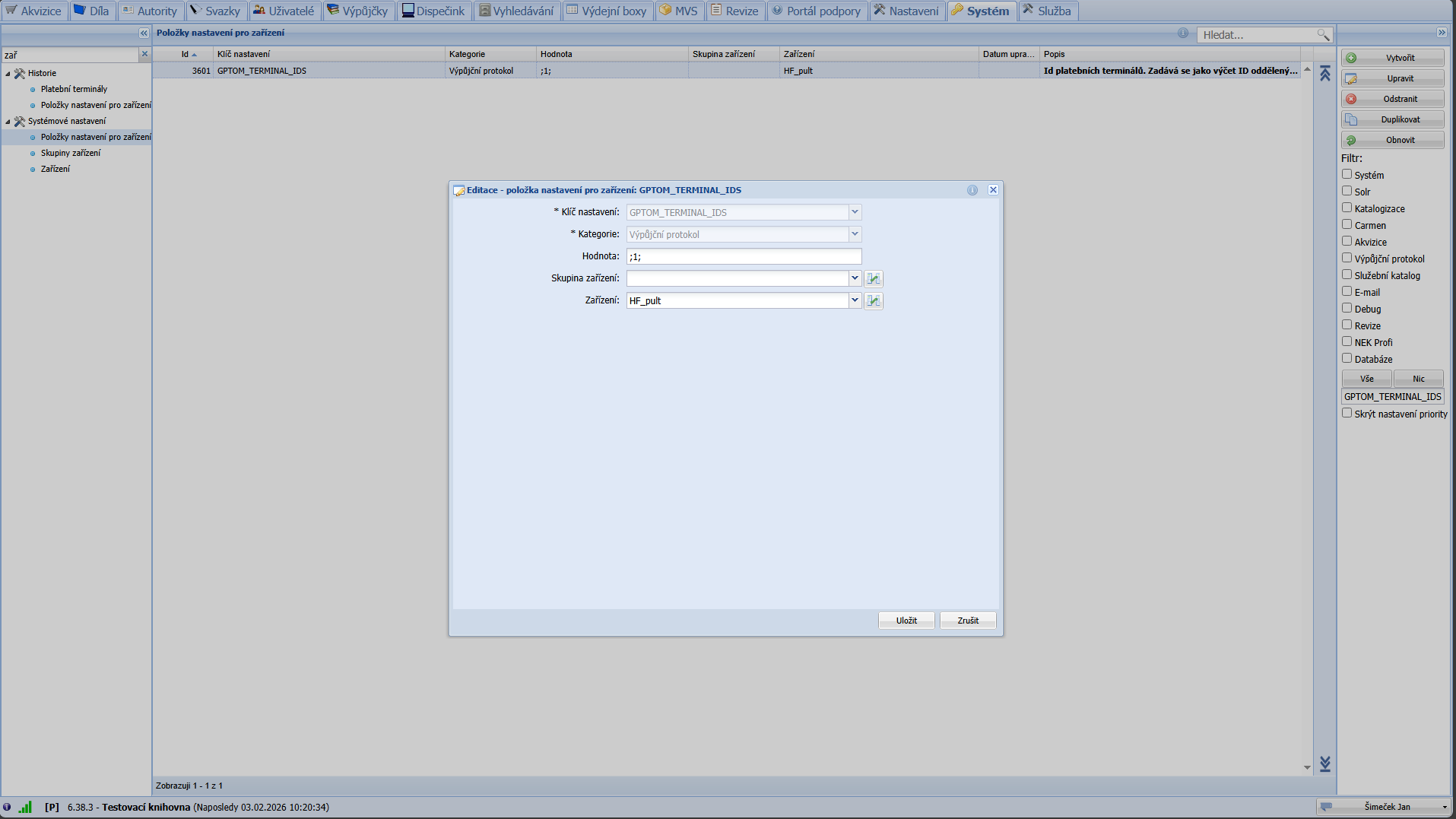1456x819 pixels.
Task: Check the Katalogizace filter checkbox
Action: click(1347, 208)
